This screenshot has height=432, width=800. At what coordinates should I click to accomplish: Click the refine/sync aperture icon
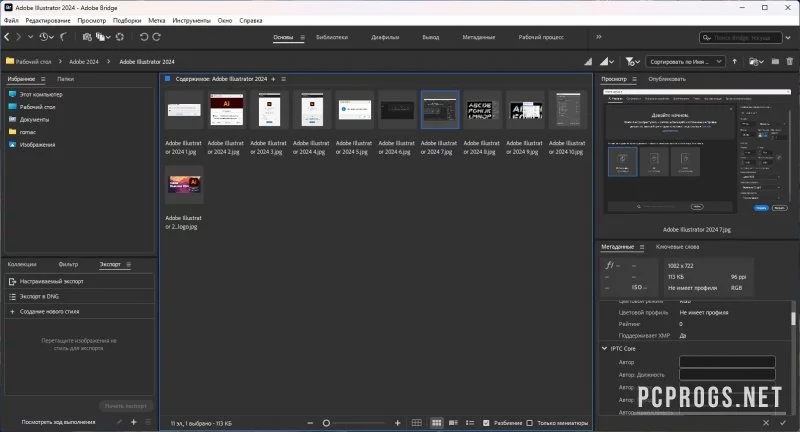coord(120,37)
